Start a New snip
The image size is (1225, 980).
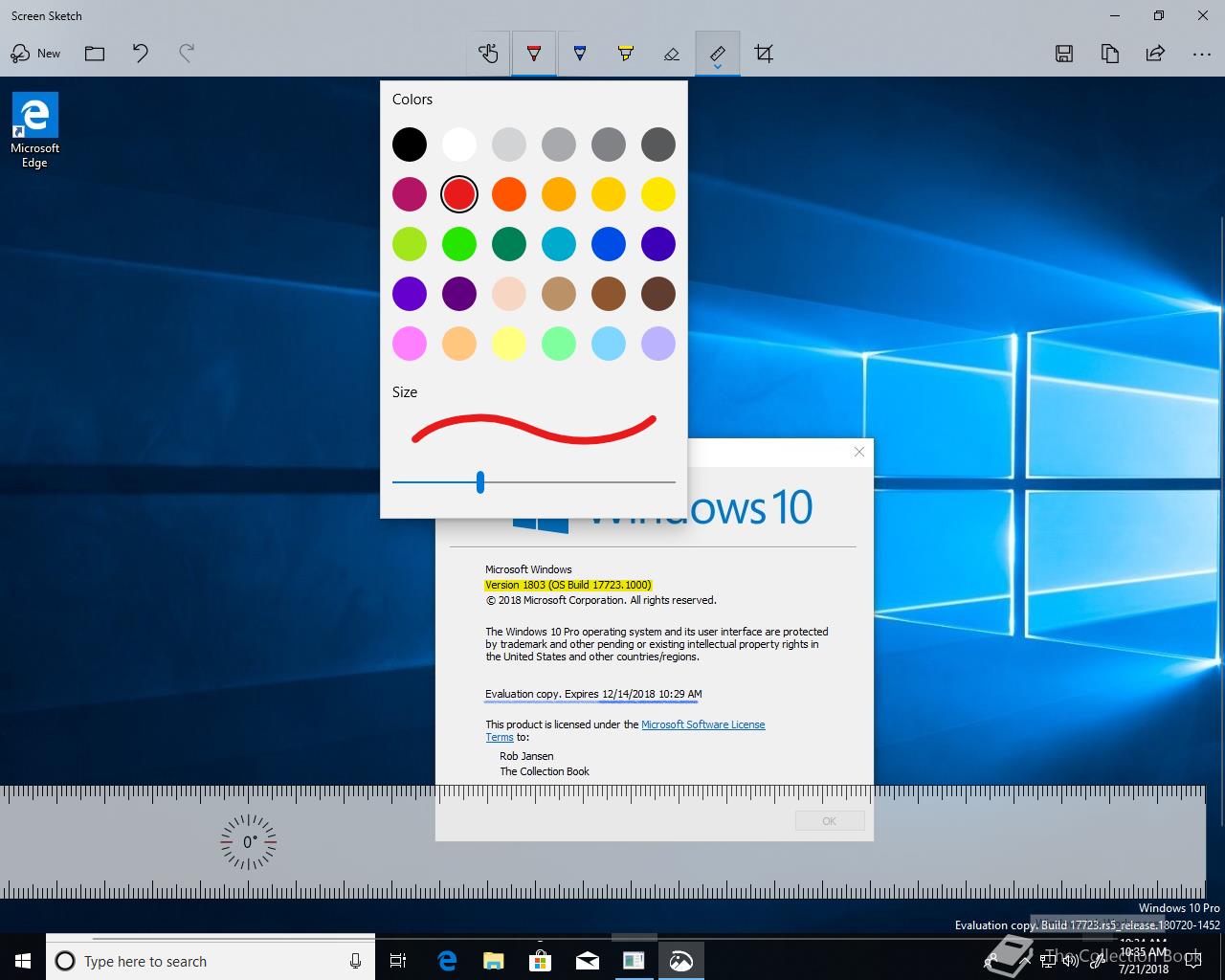pos(35,54)
